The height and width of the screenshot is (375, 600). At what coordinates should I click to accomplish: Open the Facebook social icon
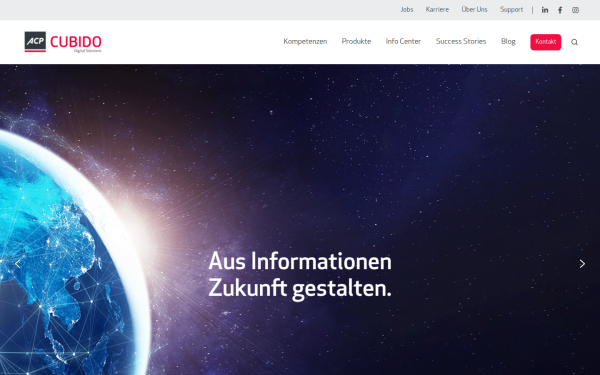pos(560,10)
